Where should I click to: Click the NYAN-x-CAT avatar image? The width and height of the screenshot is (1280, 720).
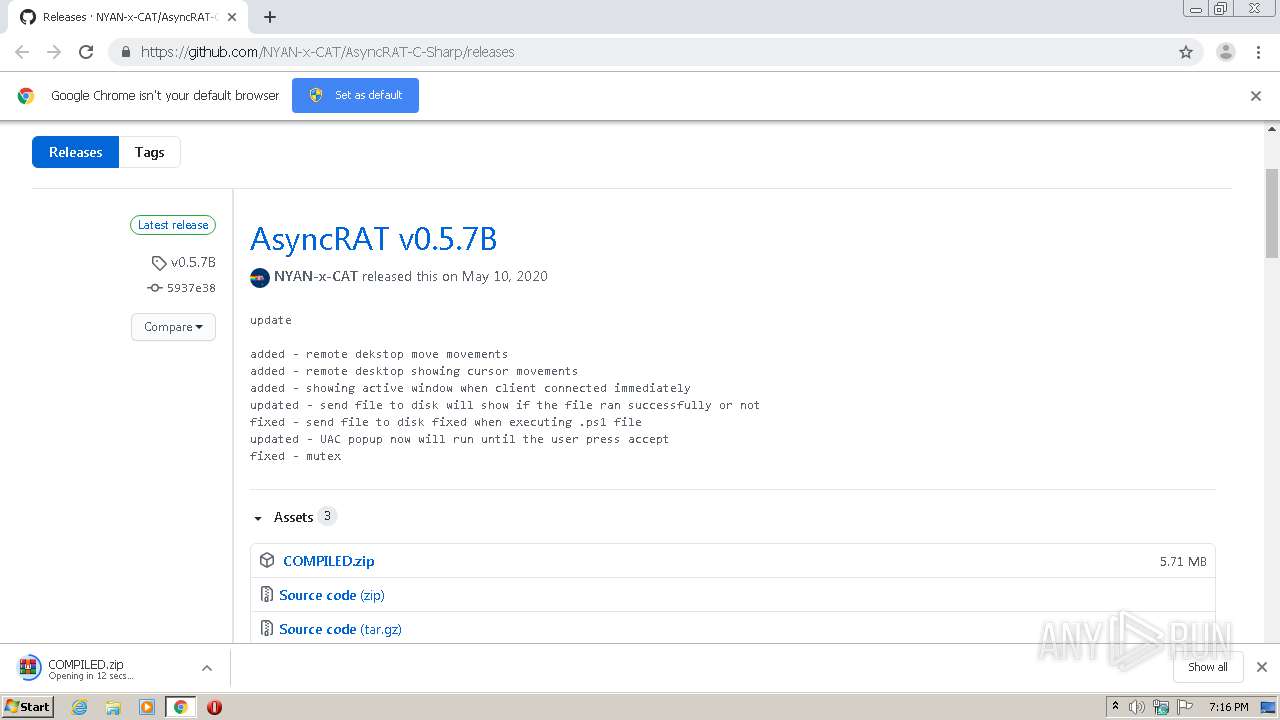click(260, 278)
